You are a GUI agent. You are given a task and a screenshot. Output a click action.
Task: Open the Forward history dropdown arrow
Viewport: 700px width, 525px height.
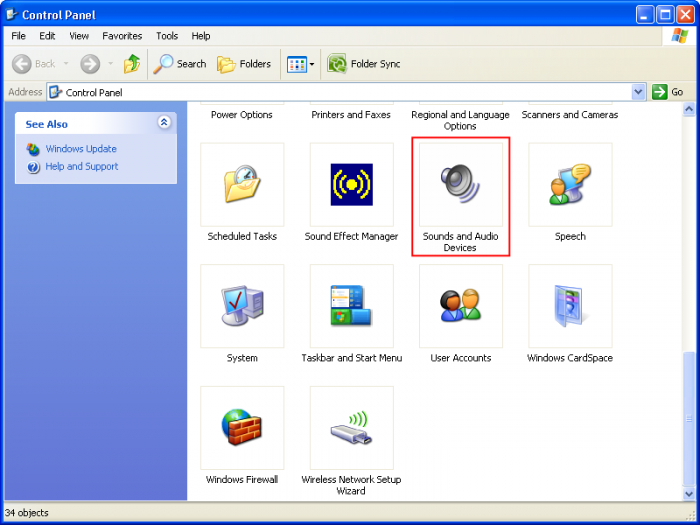pos(110,64)
